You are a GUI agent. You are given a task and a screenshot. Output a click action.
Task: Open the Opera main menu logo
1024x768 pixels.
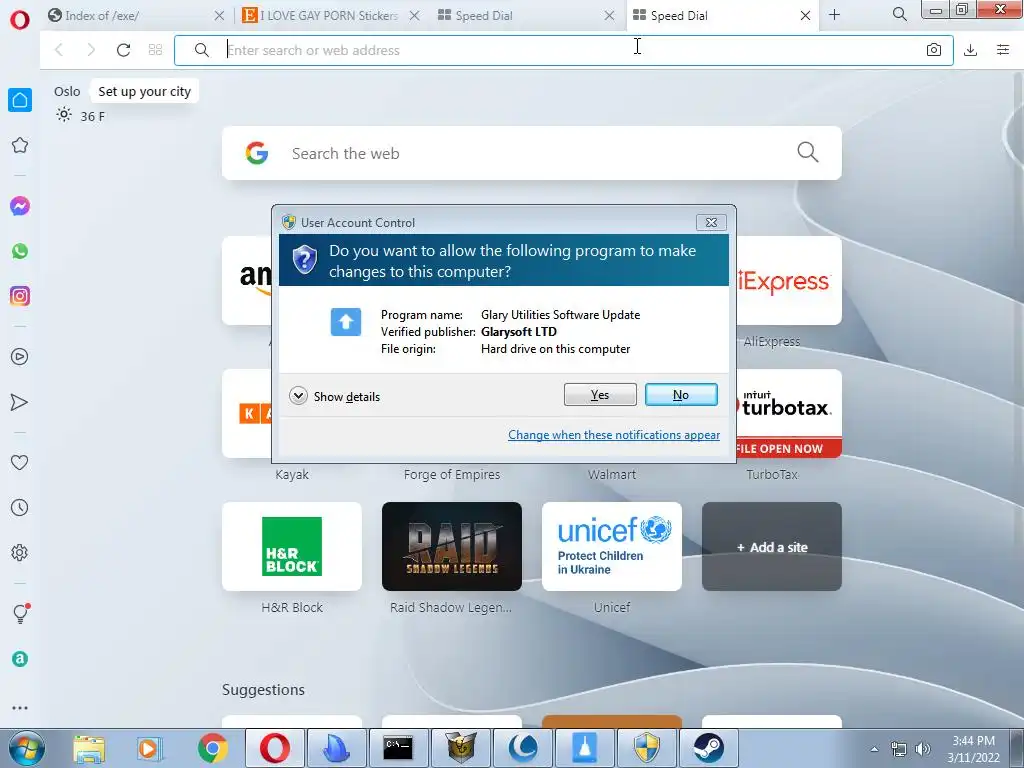[20, 20]
